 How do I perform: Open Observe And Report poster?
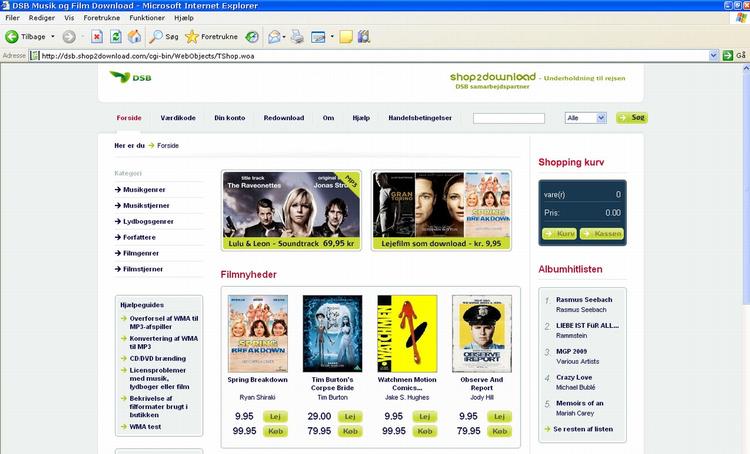pyautogui.click(x=482, y=333)
